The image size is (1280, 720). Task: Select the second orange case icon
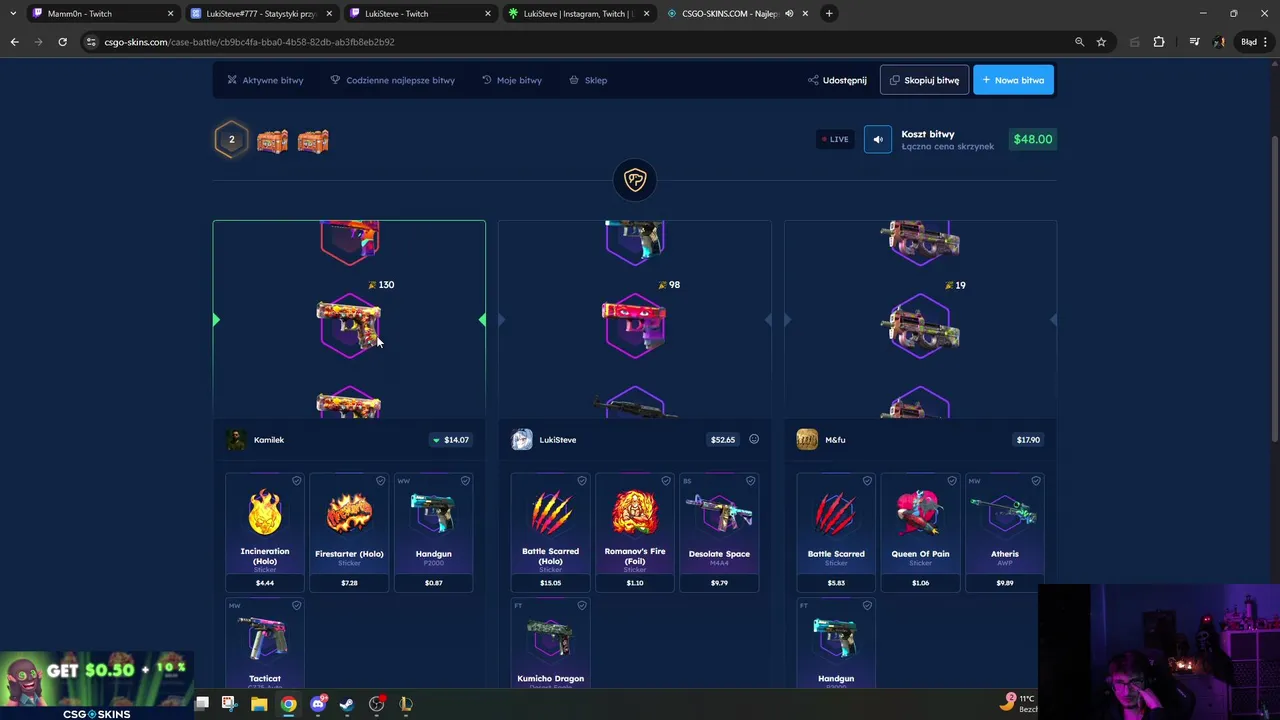coord(313,141)
